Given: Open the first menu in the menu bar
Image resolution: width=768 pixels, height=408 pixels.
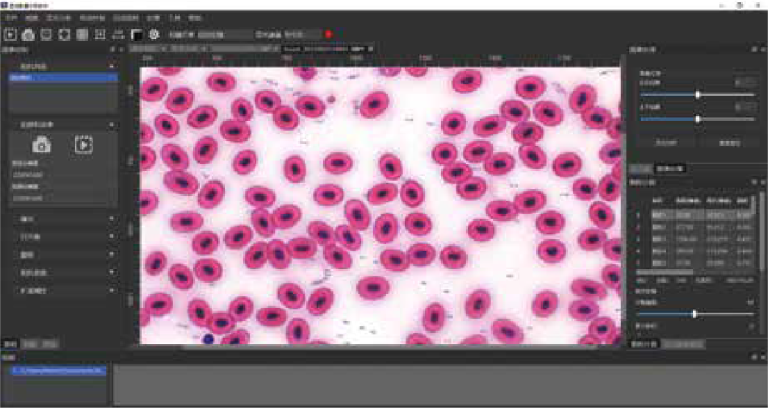Looking at the screenshot, I should (x=9, y=18).
